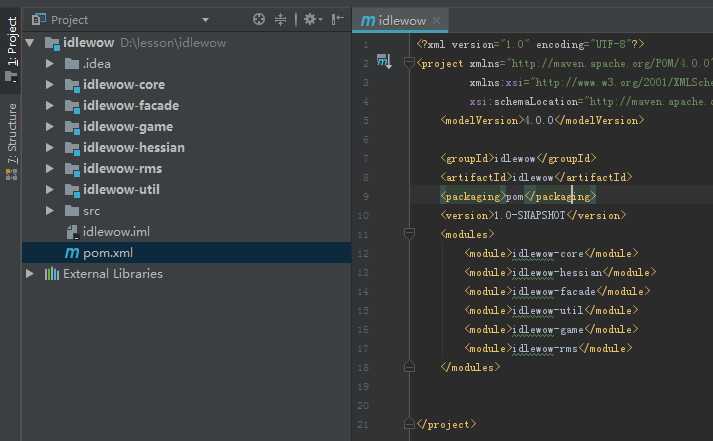Click the xml version declaration line
Screen dimensions: 713x441
coord(531,45)
